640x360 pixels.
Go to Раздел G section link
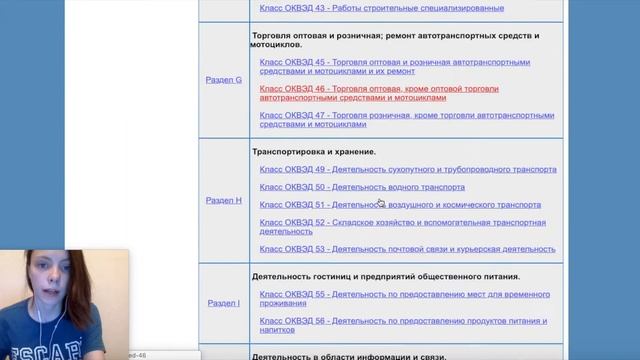point(224,80)
